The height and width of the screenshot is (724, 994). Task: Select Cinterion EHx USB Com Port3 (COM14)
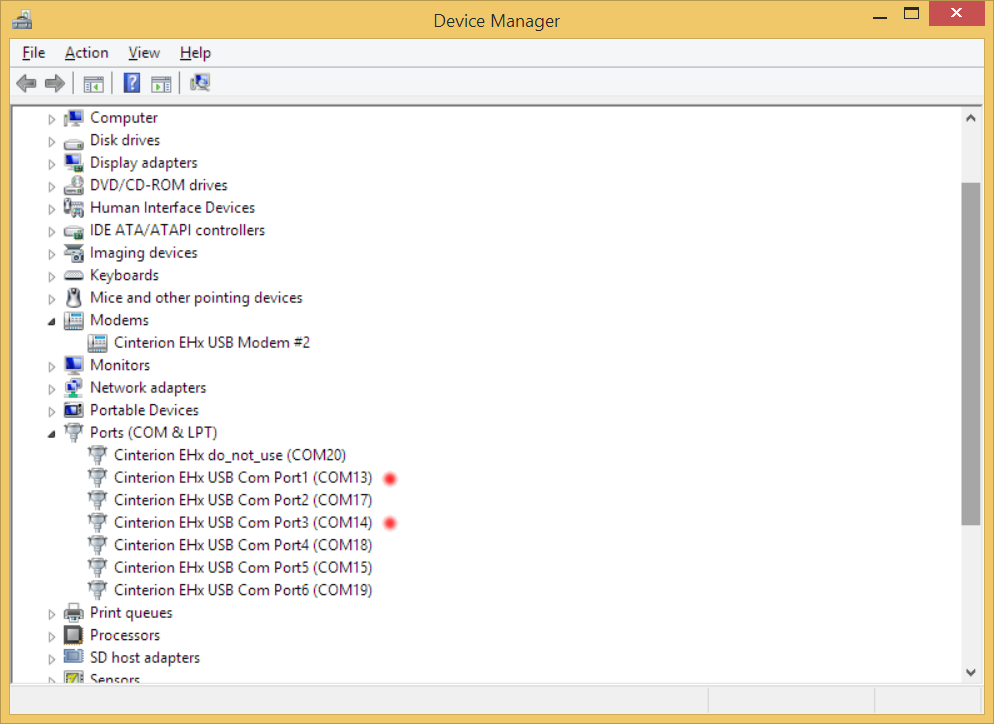(243, 522)
